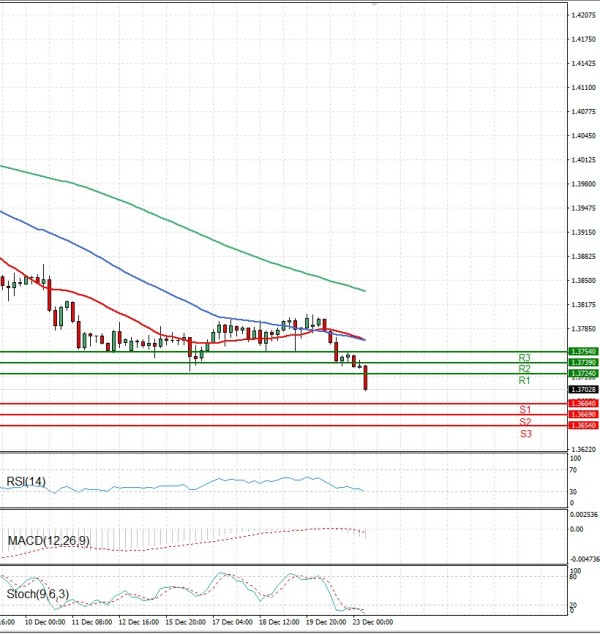600x634 pixels.
Task: Select the 1.42075 price axis label
Action: 583,16
